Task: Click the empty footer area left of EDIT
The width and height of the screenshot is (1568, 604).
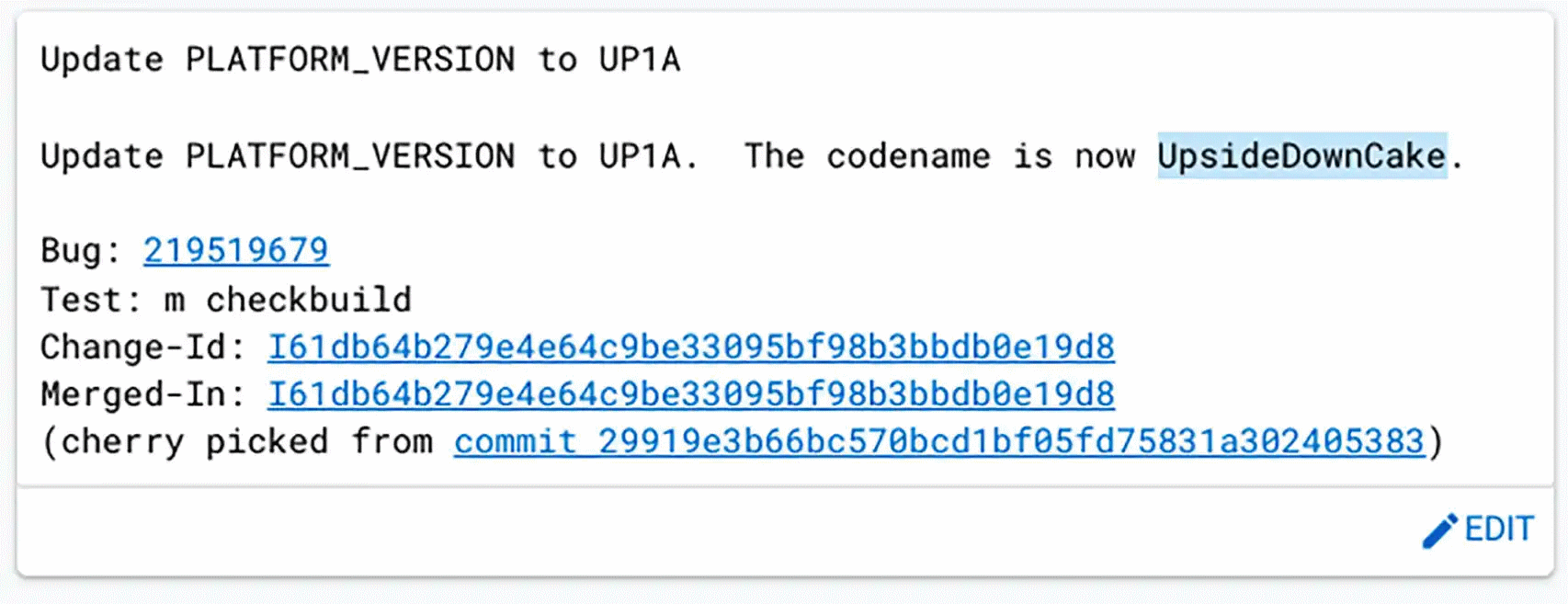Action: pyautogui.click(x=717, y=530)
